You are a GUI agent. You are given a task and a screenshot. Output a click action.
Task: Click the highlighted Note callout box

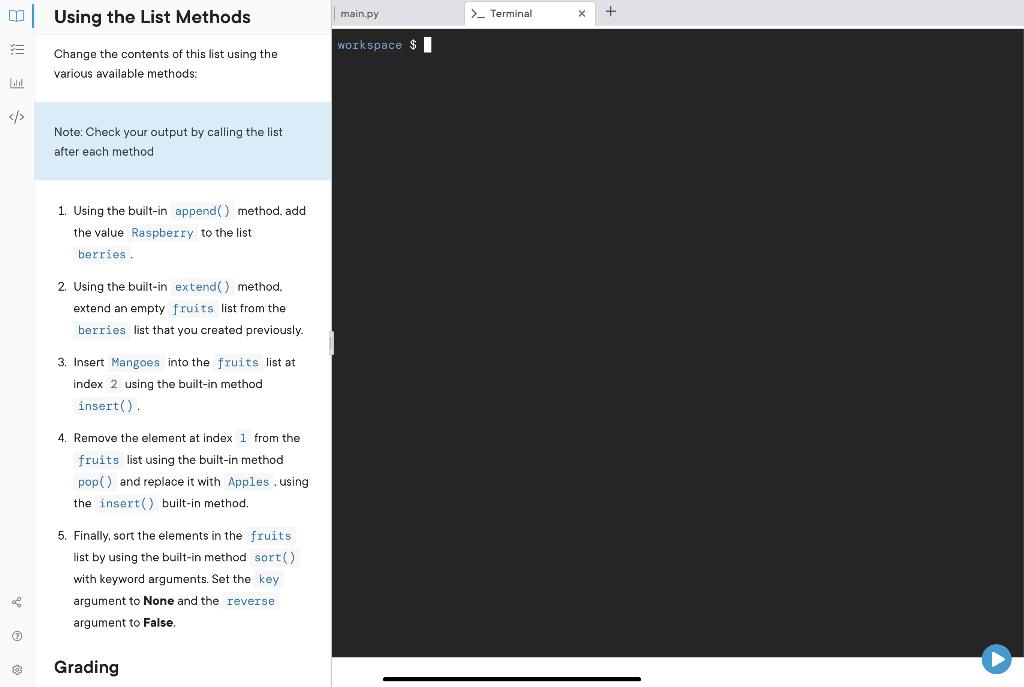coord(182,141)
